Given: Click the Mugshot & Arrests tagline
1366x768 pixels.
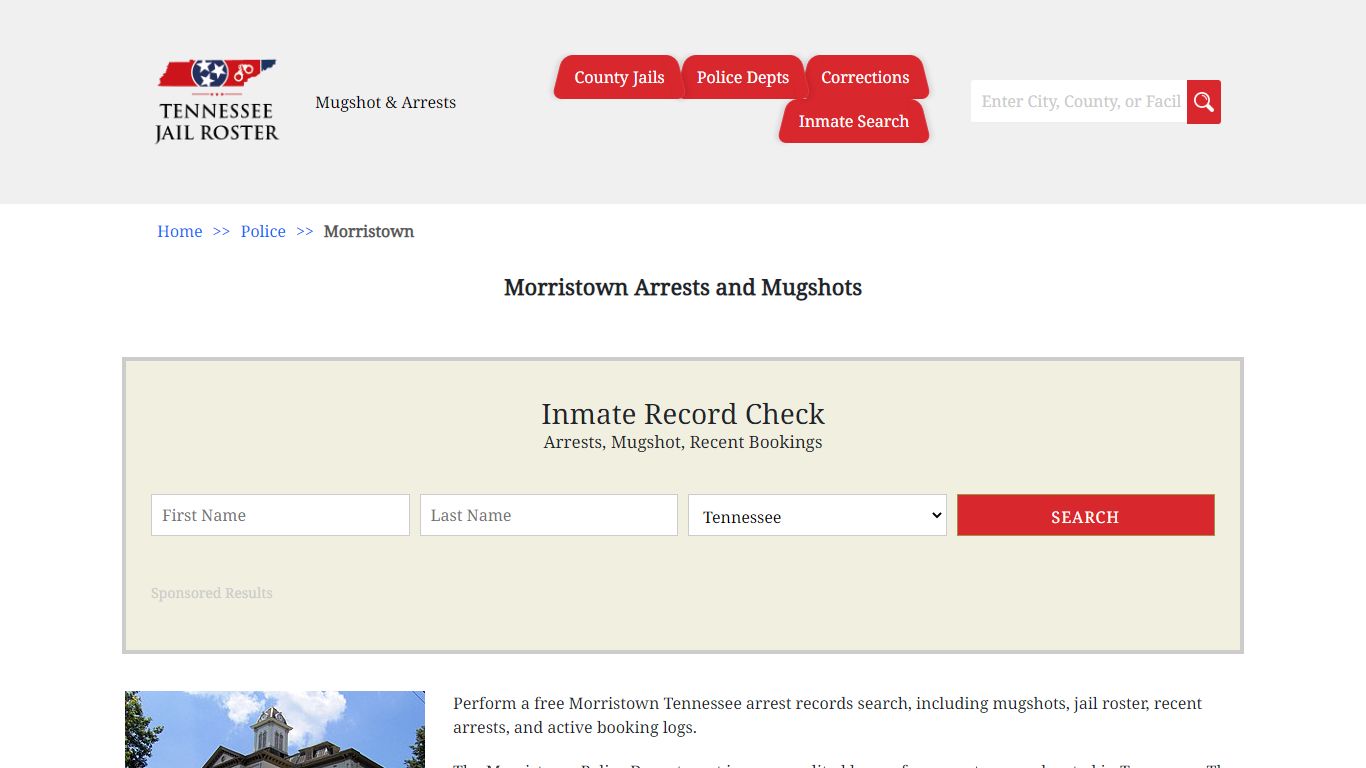Looking at the screenshot, I should [x=386, y=102].
